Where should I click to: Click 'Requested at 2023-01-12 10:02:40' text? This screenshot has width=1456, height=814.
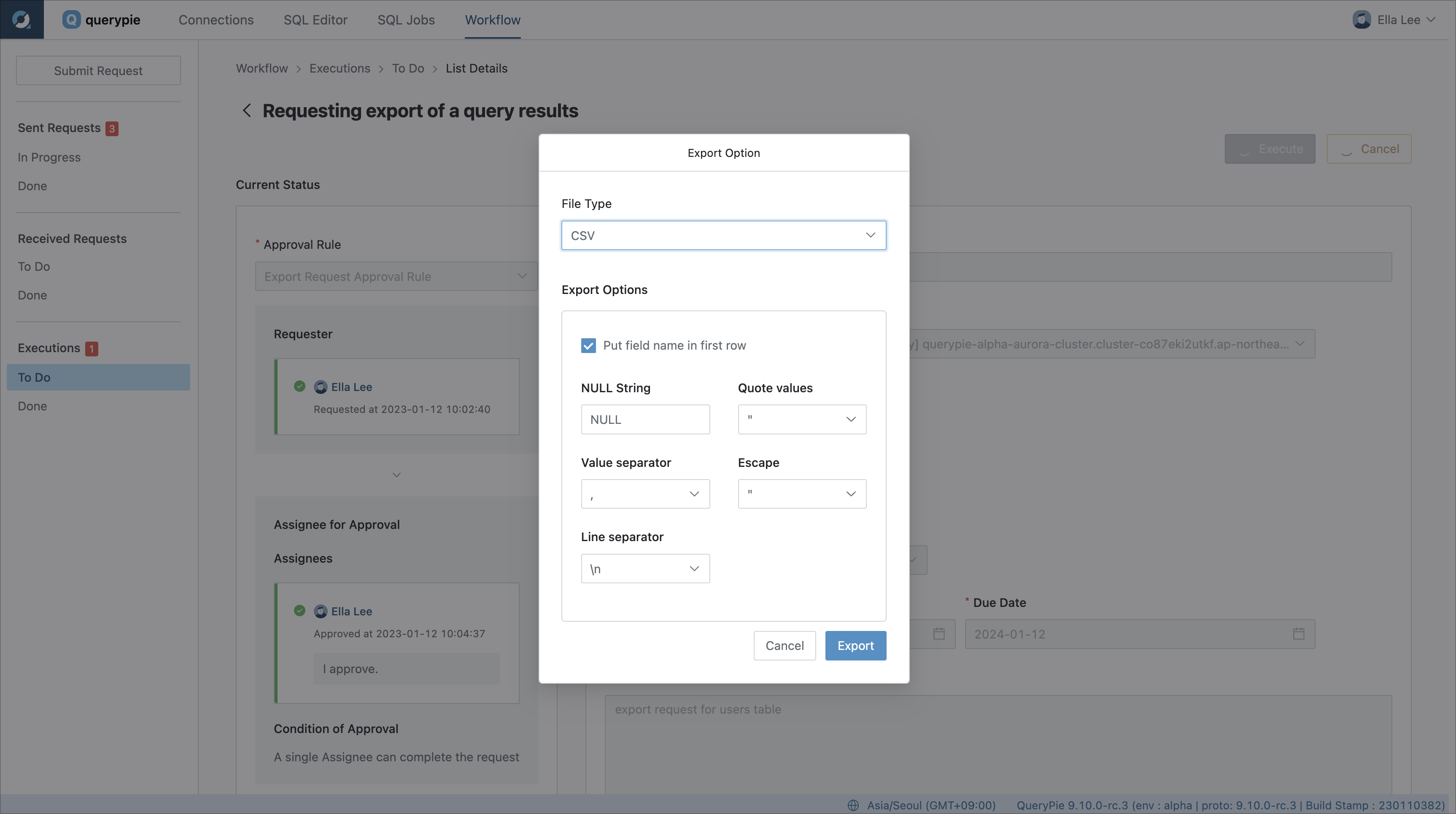pyautogui.click(x=402, y=409)
